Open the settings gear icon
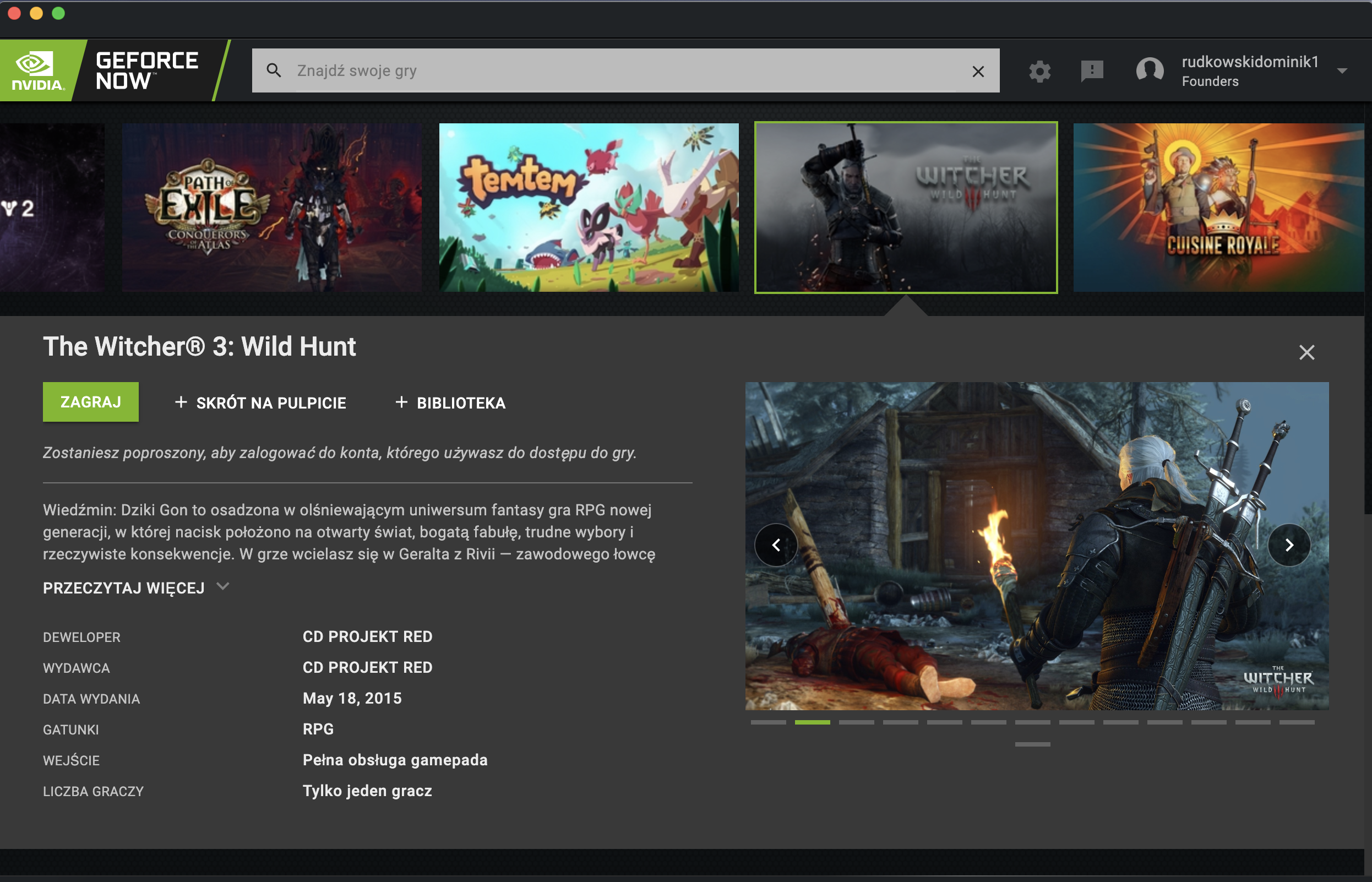This screenshot has width=1372, height=882. click(1039, 71)
